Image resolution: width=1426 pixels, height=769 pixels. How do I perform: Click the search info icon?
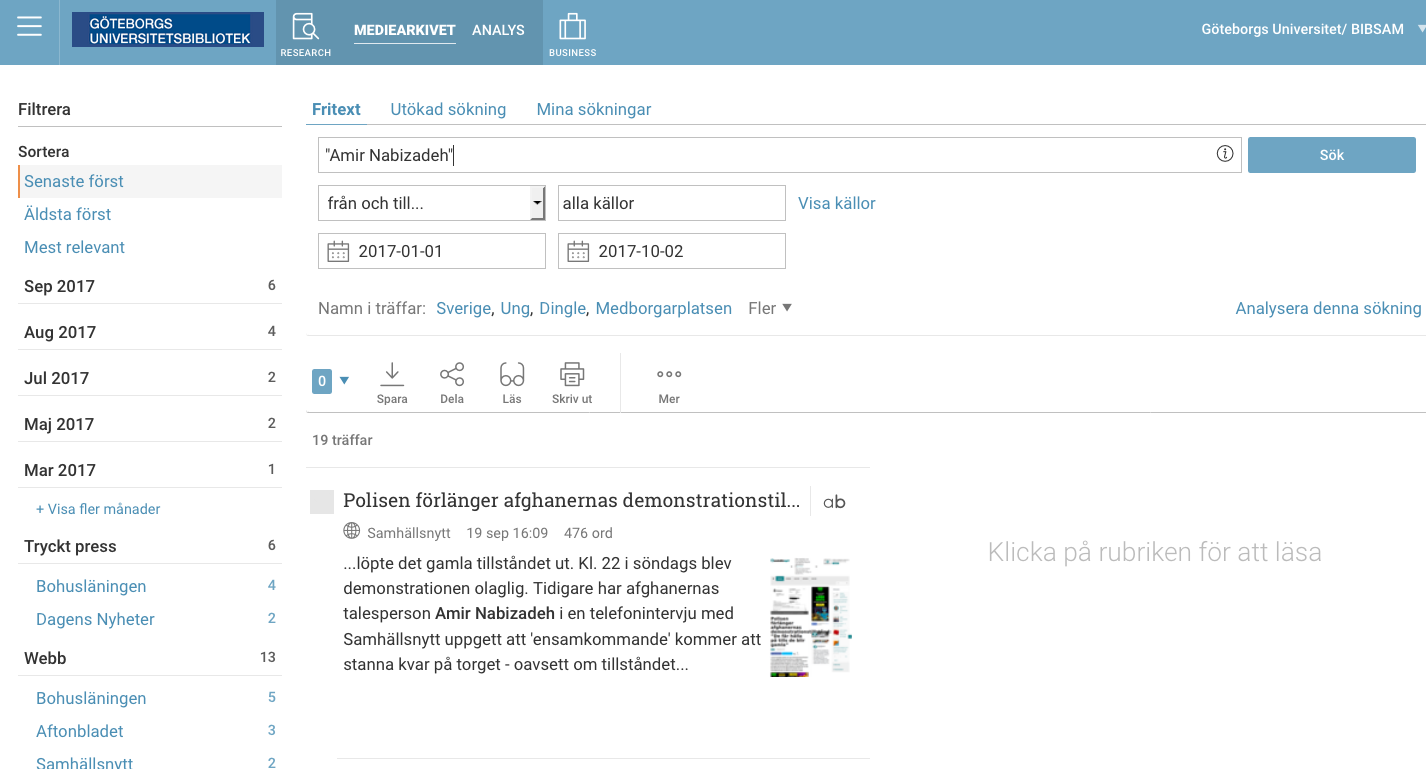pos(1224,154)
